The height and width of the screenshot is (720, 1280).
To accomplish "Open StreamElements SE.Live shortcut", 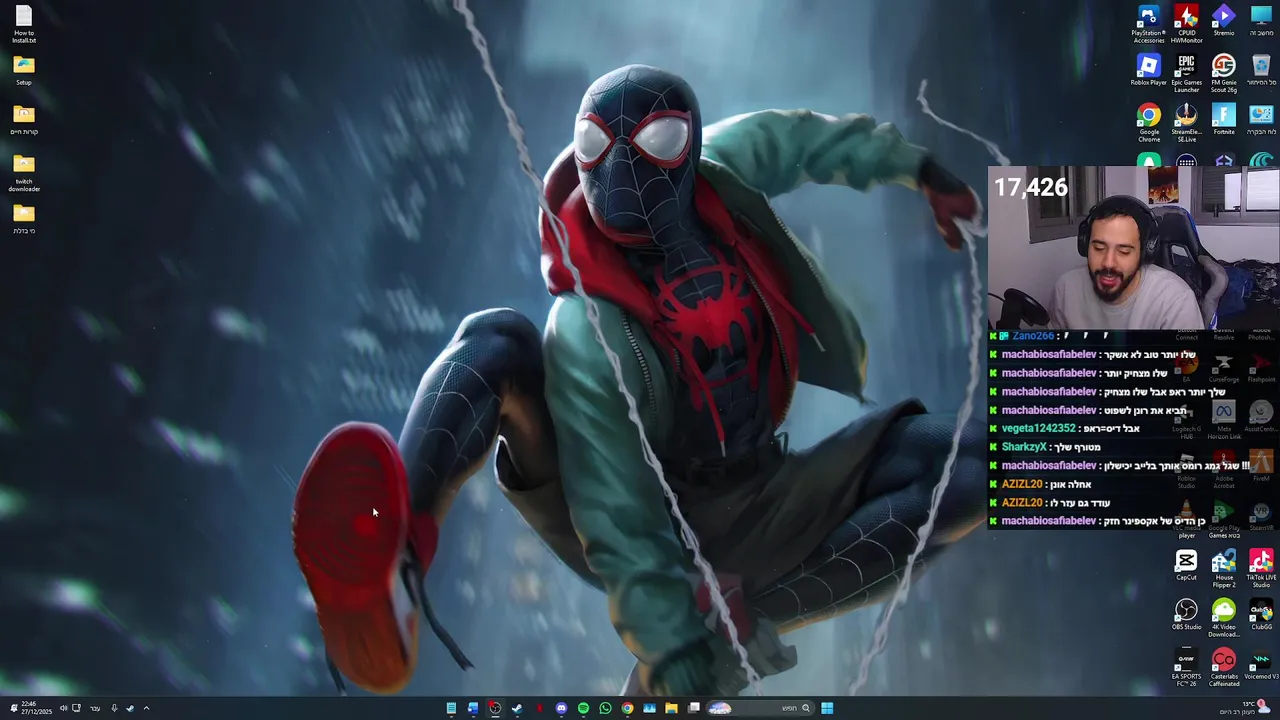I will (x=1186, y=123).
